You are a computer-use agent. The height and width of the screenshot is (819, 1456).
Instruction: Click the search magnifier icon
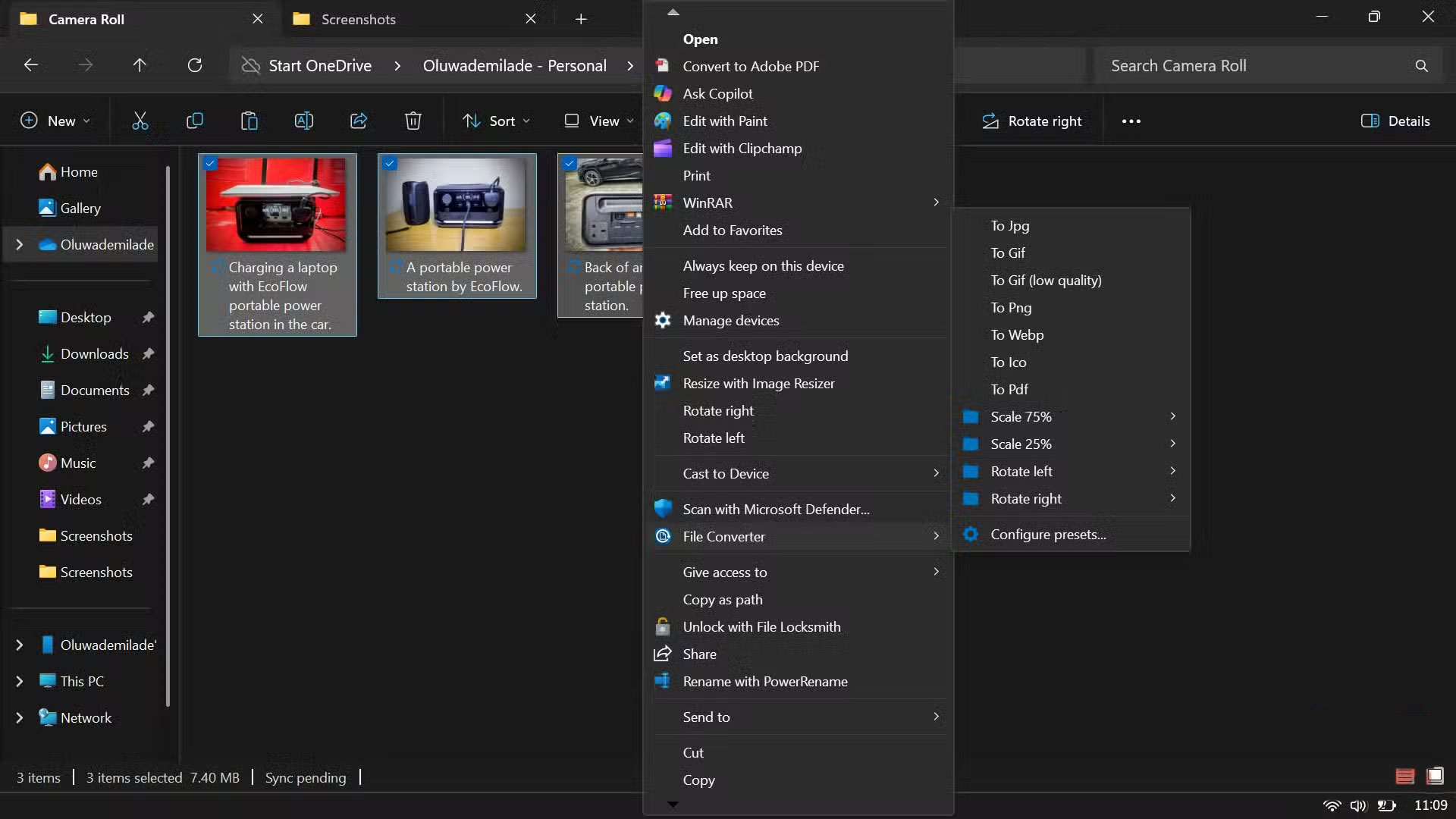[x=1421, y=66]
